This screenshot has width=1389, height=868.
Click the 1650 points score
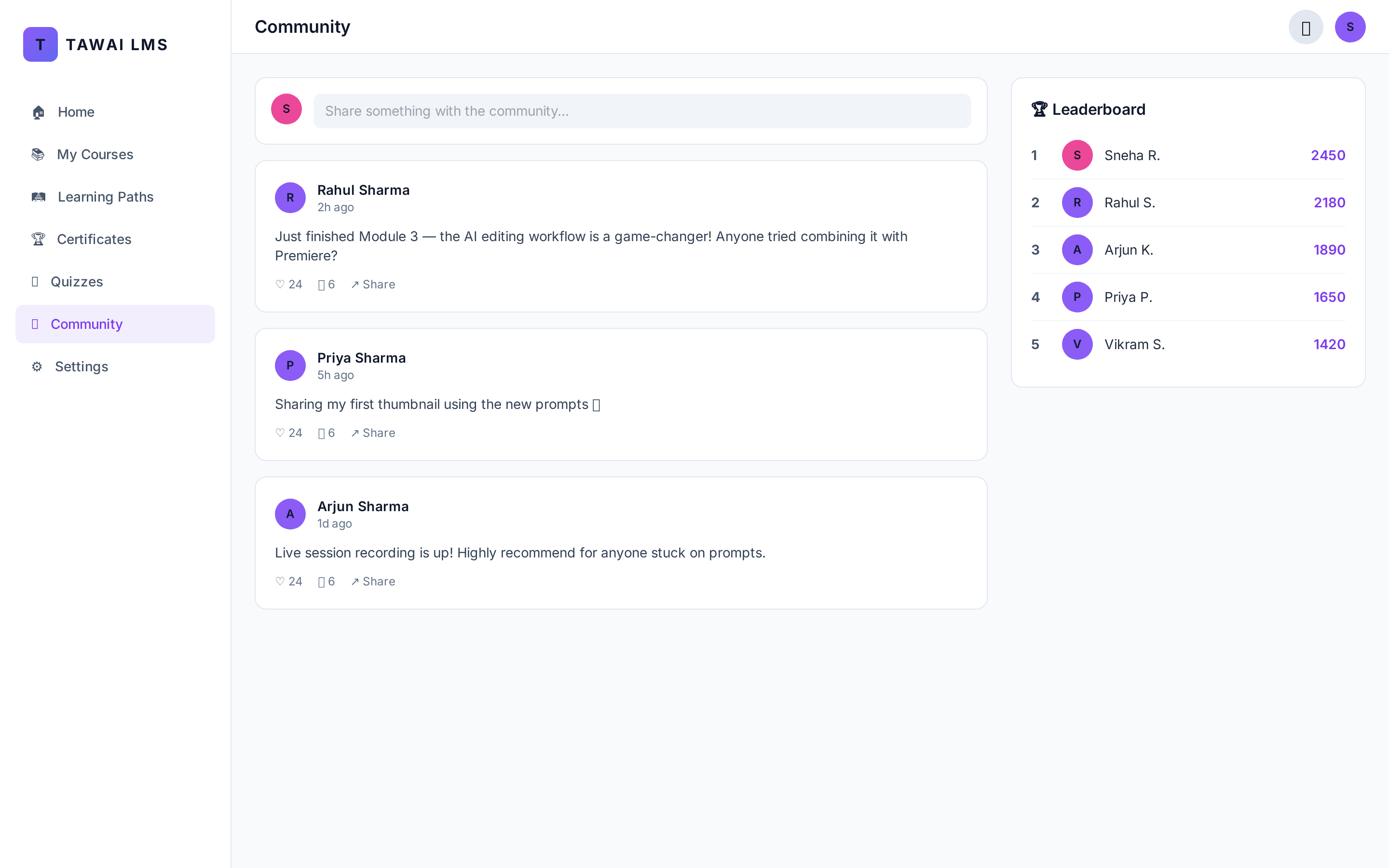point(1329,297)
